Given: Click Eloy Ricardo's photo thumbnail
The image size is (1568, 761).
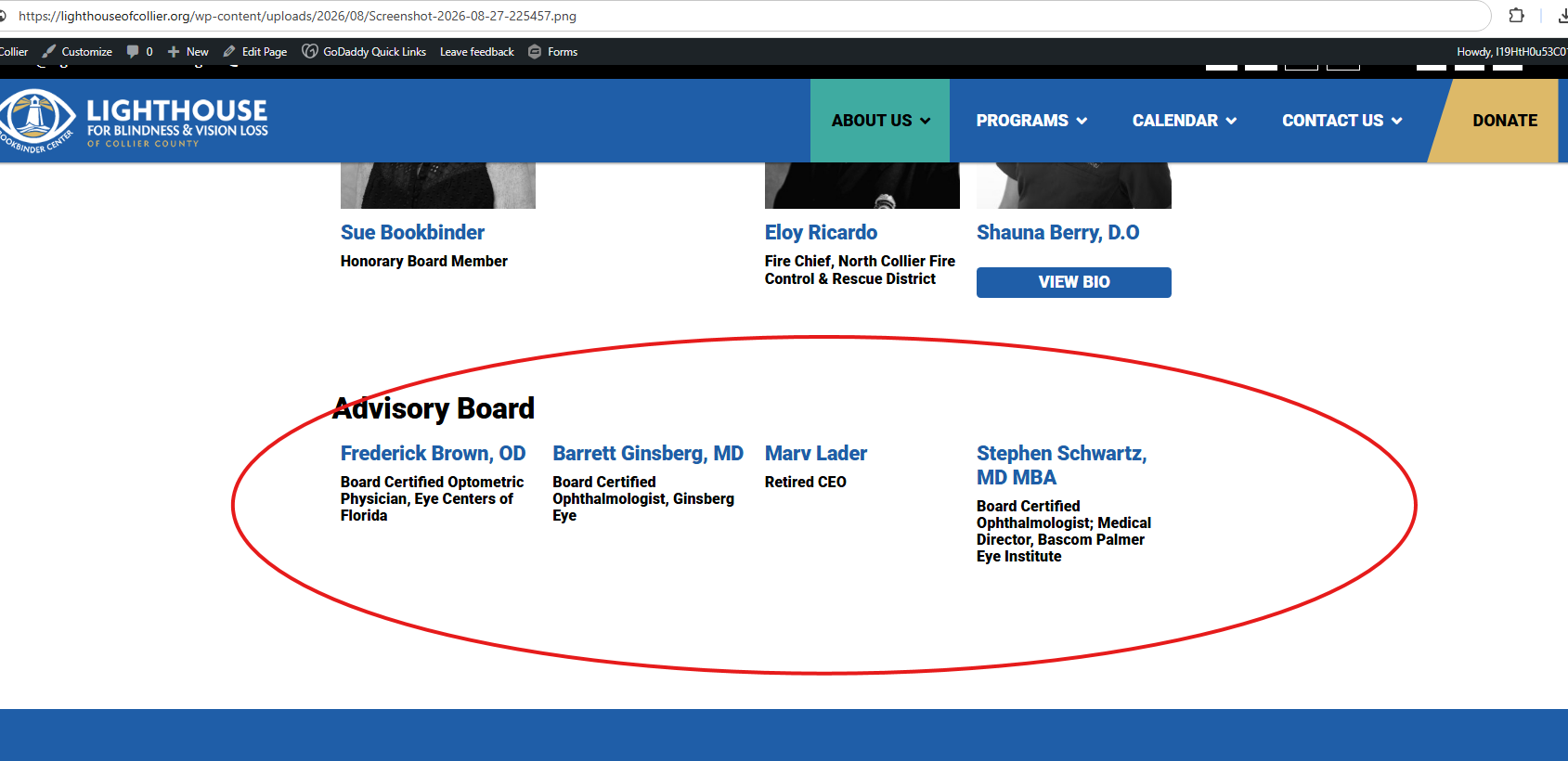Looking at the screenshot, I should [x=862, y=186].
